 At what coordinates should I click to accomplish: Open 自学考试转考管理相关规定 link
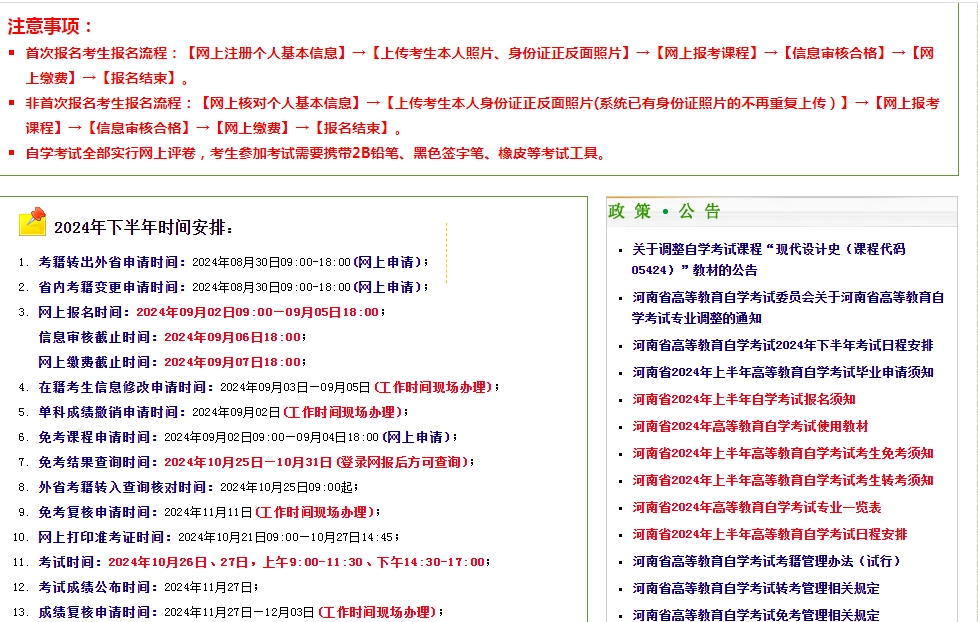coord(756,588)
